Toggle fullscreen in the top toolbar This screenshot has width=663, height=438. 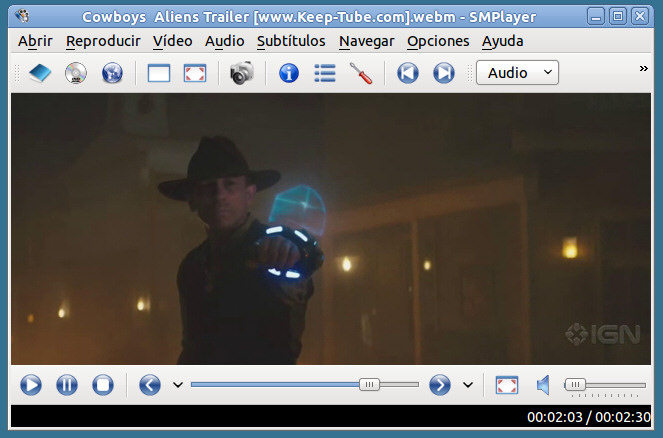[195, 73]
